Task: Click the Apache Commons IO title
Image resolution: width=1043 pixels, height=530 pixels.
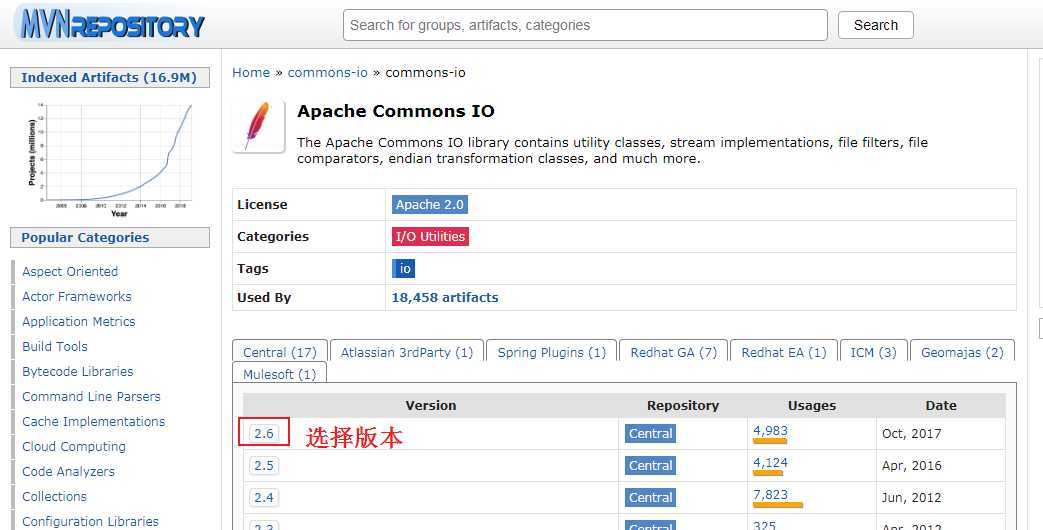Action: point(396,111)
